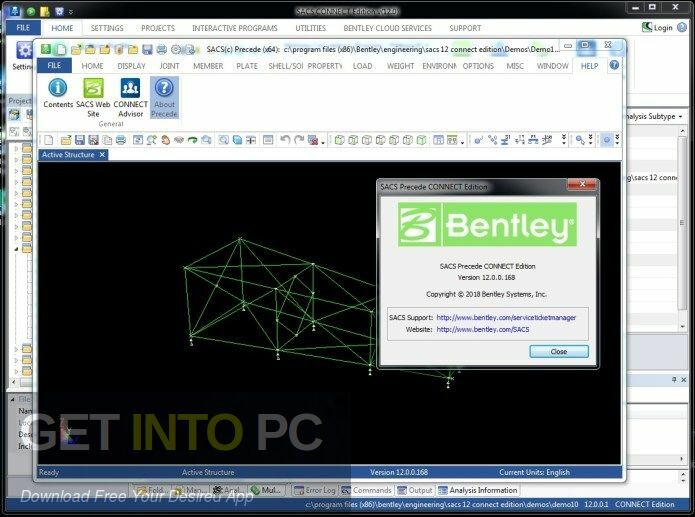The height and width of the screenshot is (517, 695).
Task: Select the green shaded view cube icon
Action: tap(422, 140)
